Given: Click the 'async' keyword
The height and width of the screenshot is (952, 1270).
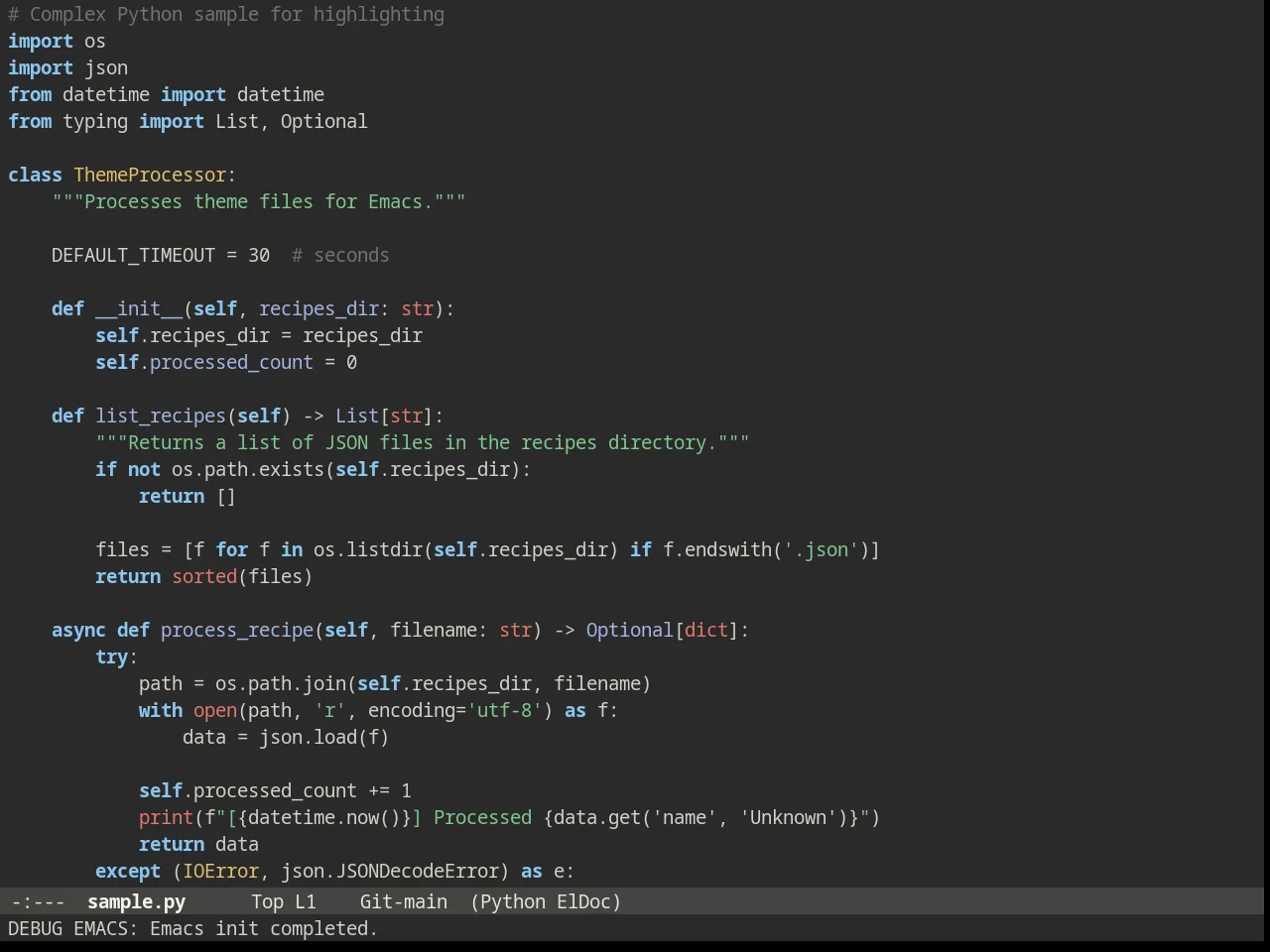Looking at the screenshot, I should click(x=78, y=631).
